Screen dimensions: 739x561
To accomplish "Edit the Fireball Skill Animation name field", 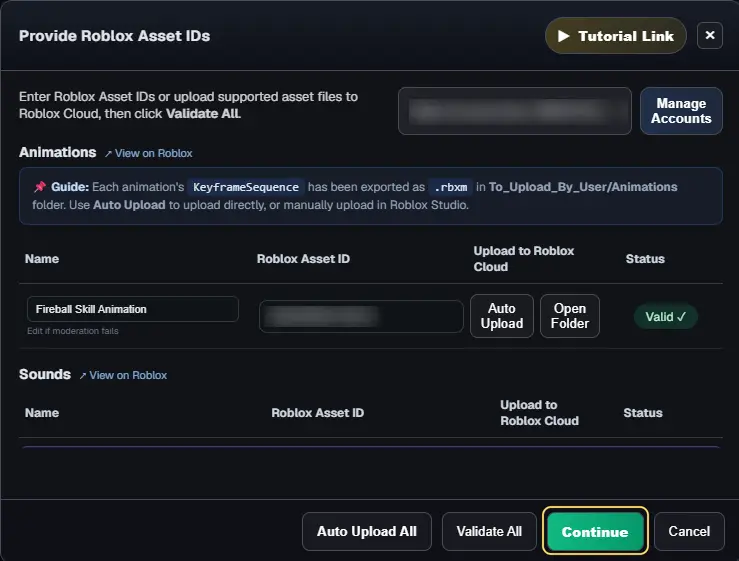I will click(133, 309).
